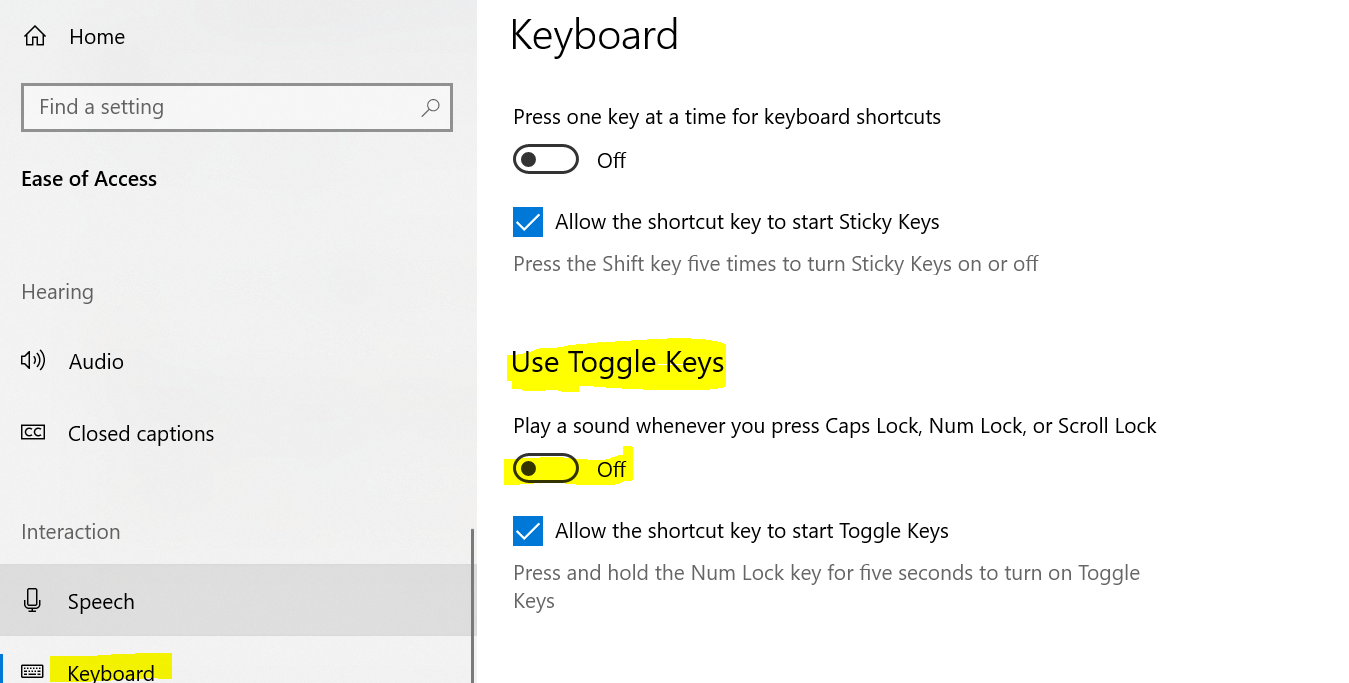This screenshot has width=1349, height=683.
Task: Select the Audio speaker icon
Action: [x=33, y=361]
